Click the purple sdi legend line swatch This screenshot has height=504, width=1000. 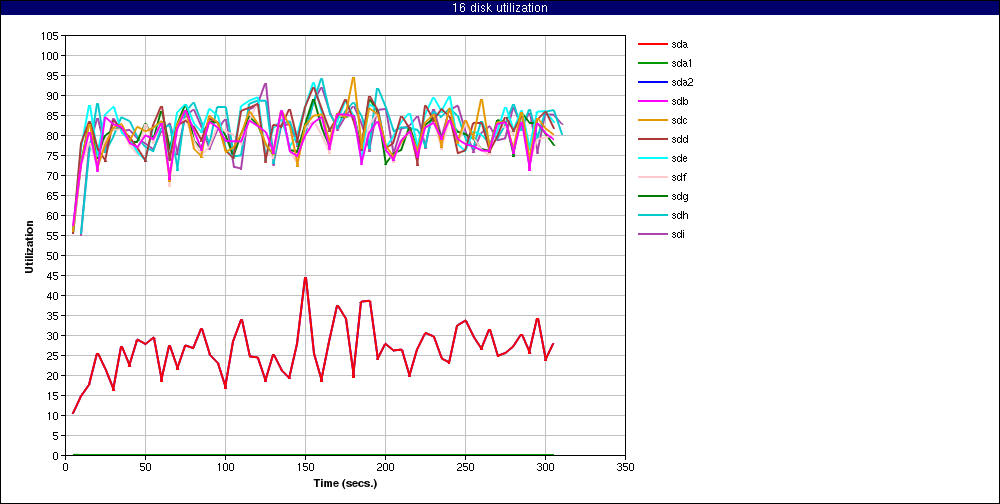coord(652,234)
